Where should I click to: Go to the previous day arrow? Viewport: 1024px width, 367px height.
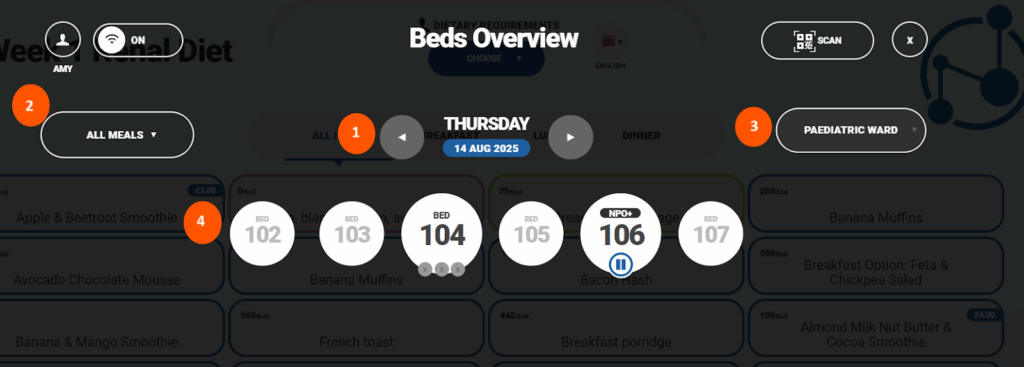click(402, 136)
